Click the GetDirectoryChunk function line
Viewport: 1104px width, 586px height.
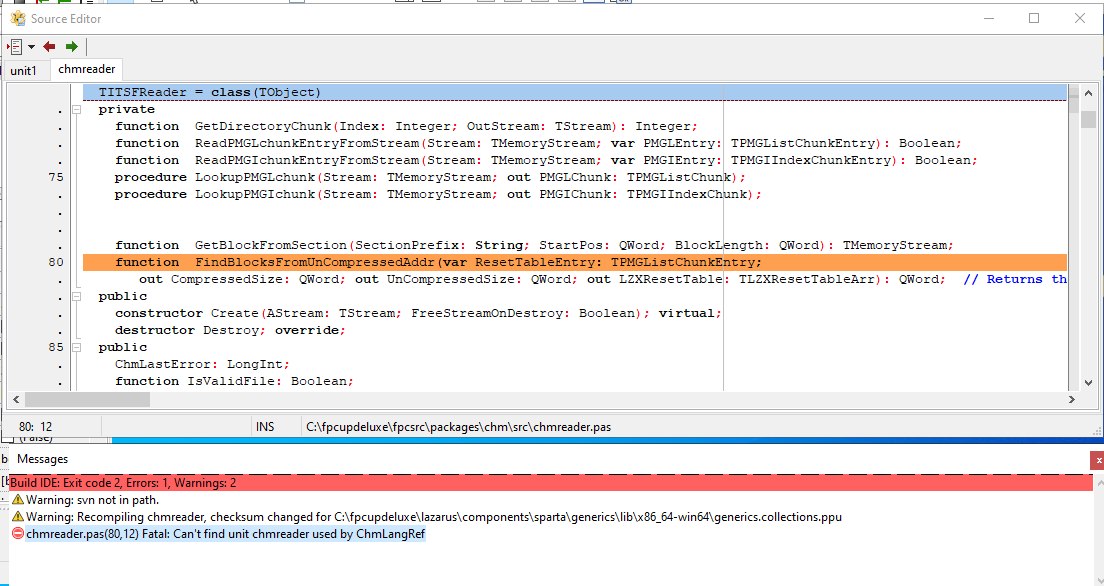pyautogui.click(x=406, y=127)
